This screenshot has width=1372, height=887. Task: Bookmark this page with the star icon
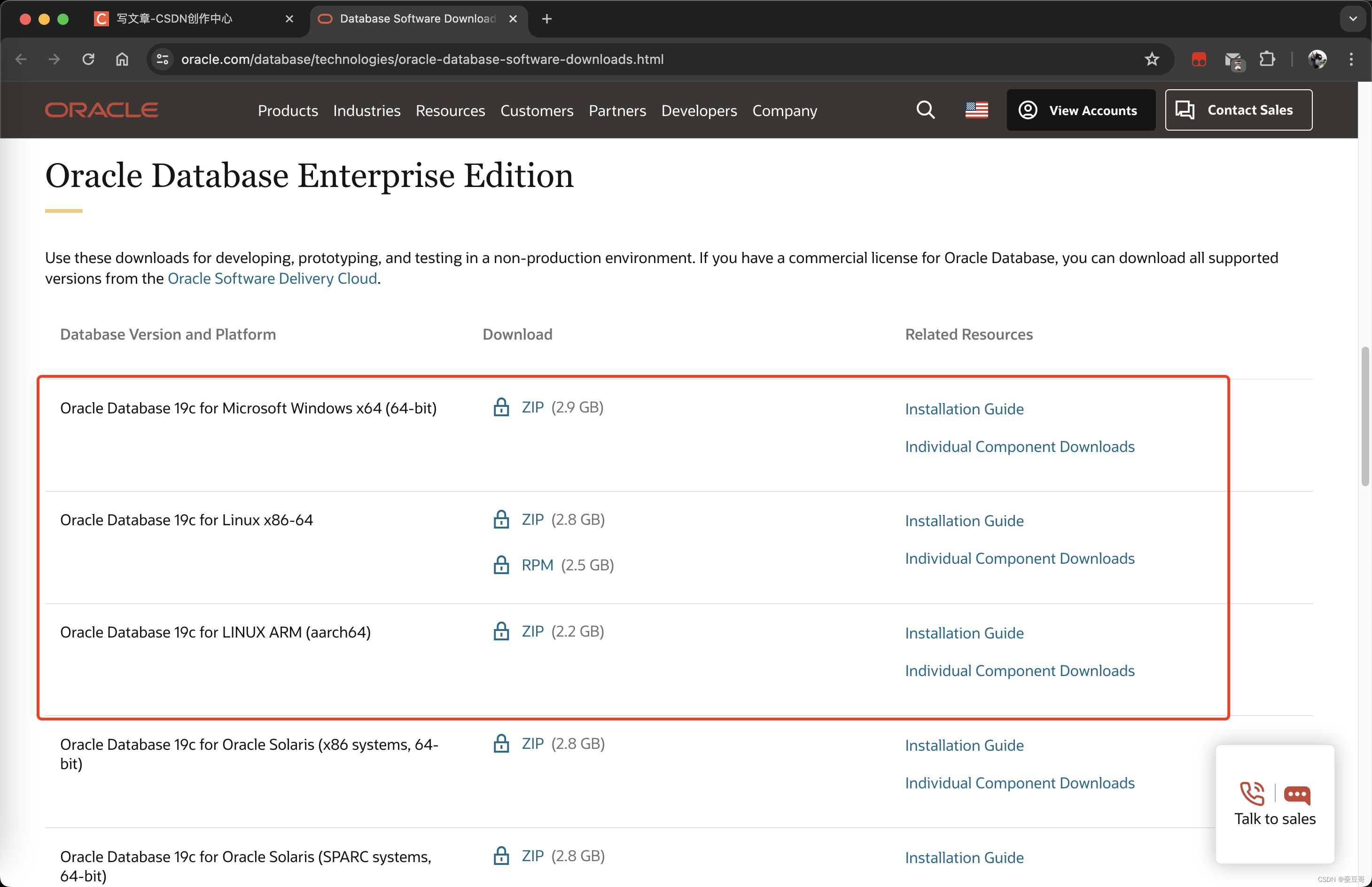pyautogui.click(x=1151, y=59)
